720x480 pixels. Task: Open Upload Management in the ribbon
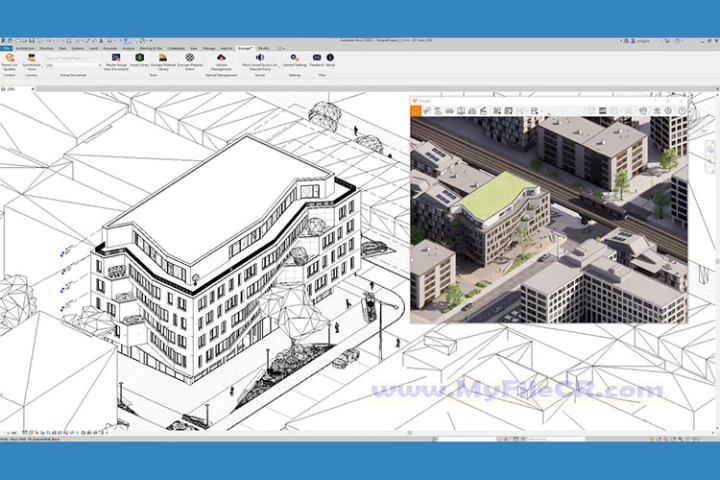click(x=220, y=58)
